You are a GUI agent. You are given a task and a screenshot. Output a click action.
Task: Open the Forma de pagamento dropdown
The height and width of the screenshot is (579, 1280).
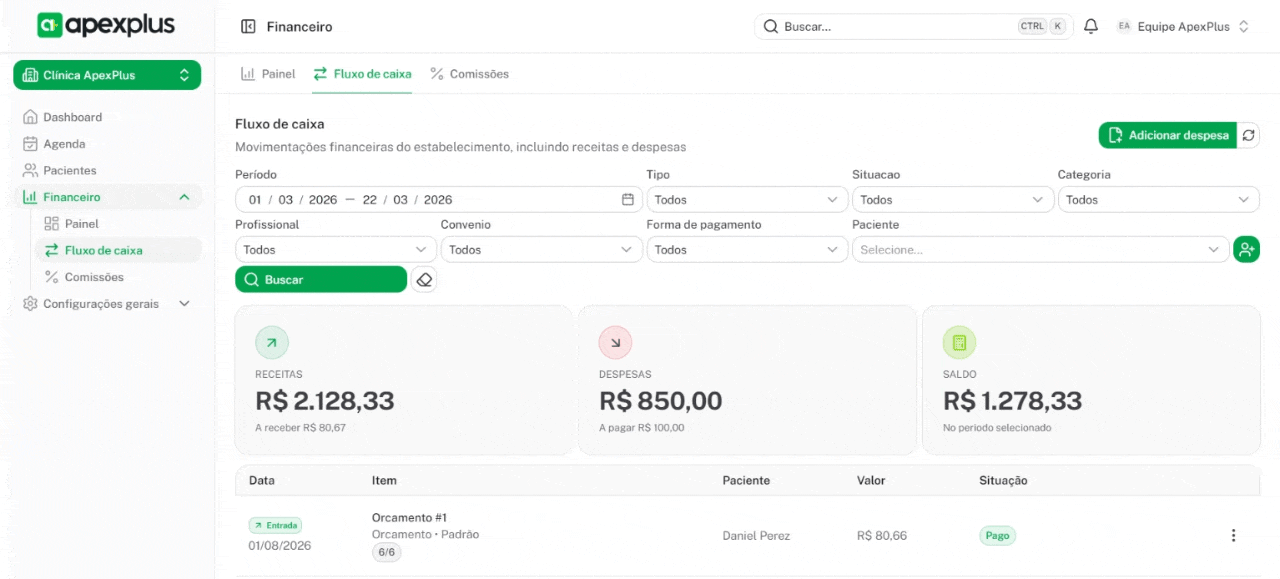click(x=746, y=250)
